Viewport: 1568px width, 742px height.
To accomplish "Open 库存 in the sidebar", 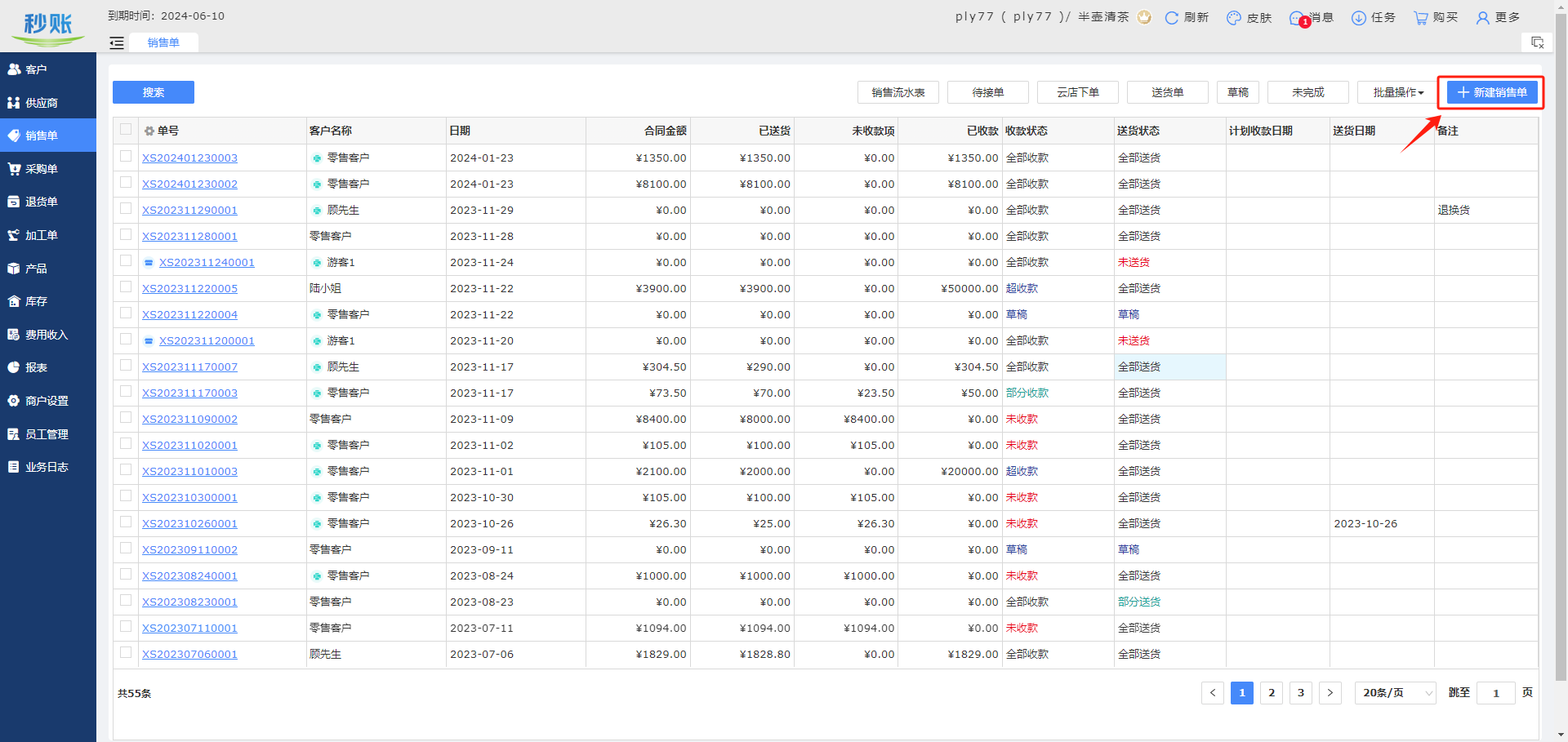I will point(48,301).
